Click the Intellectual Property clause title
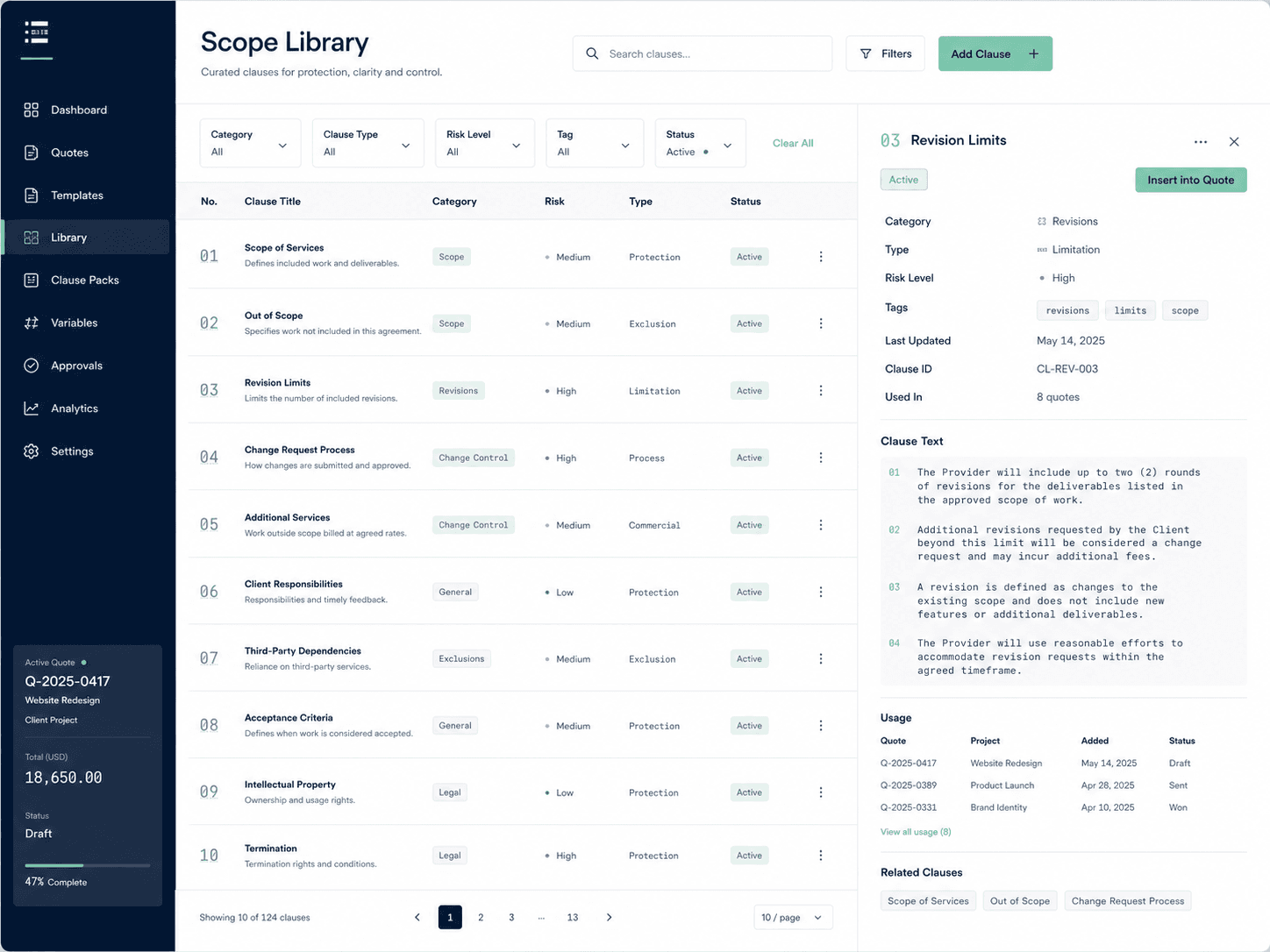This screenshot has width=1270, height=952. tap(290, 785)
